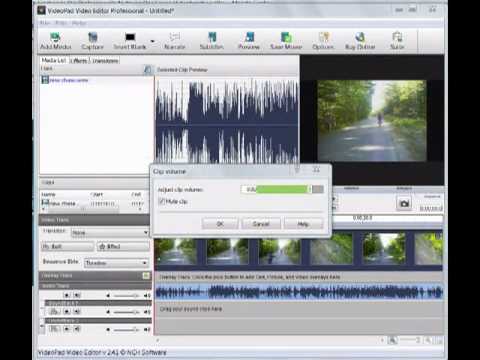Click the Name column header in clip list

tap(49, 194)
